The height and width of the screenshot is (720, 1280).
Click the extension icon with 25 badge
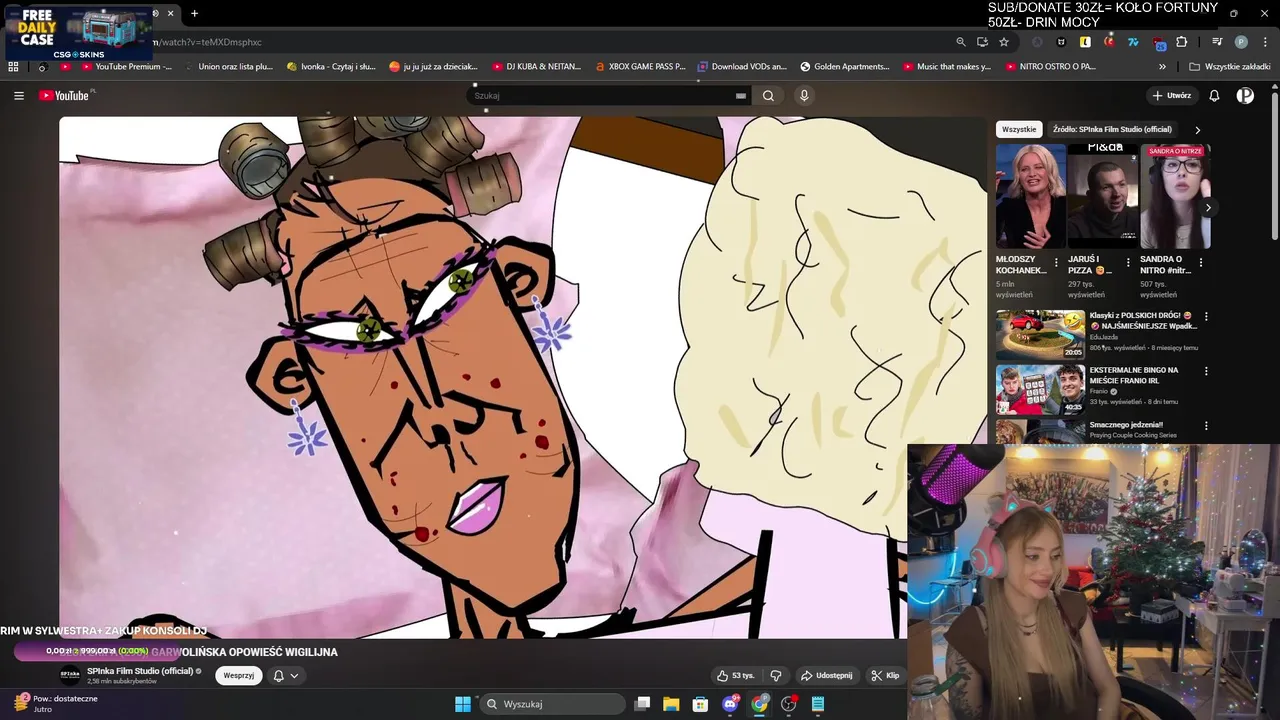(1158, 43)
